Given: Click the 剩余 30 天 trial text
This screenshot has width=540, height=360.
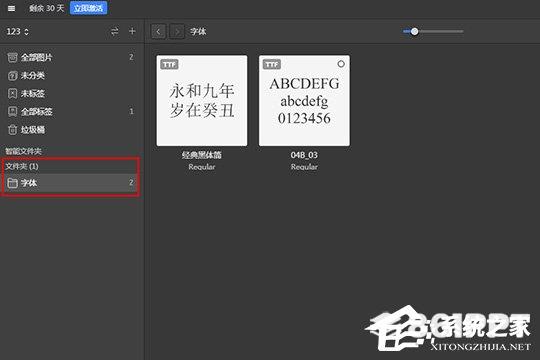Looking at the screenshot, I should (46, 8).
